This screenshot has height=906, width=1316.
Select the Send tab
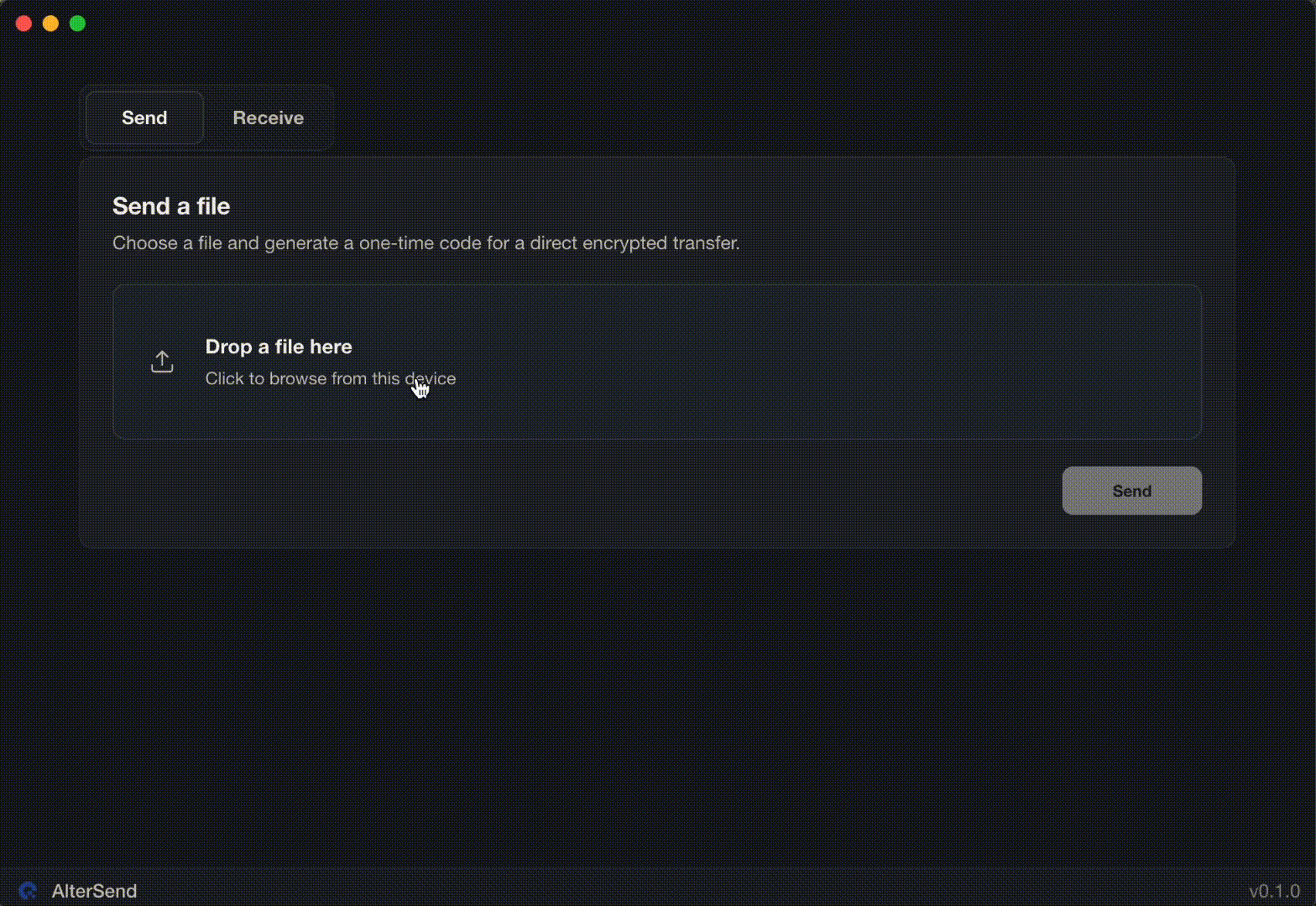pyautogui.click(x=144, y=118)
